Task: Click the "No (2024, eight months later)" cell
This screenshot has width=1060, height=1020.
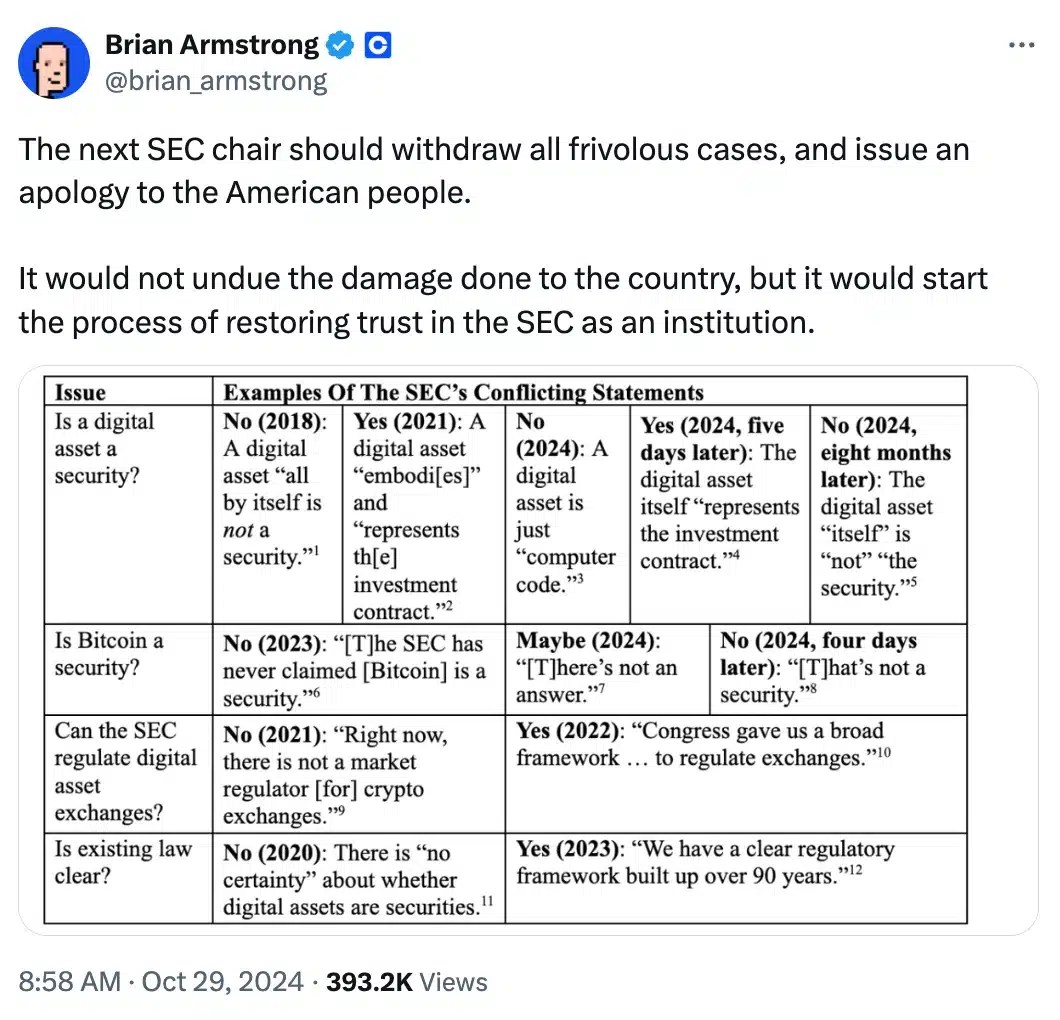Action: 885,507
